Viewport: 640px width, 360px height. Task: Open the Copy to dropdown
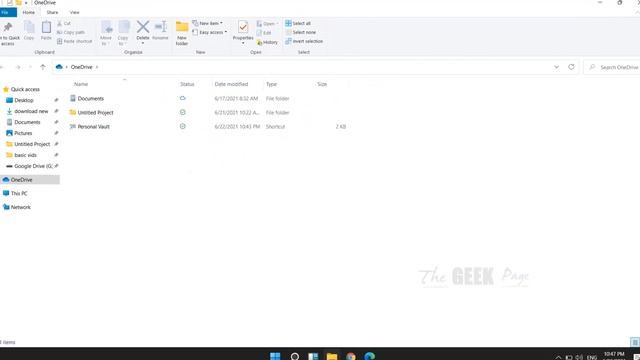(x=123, y=33)
